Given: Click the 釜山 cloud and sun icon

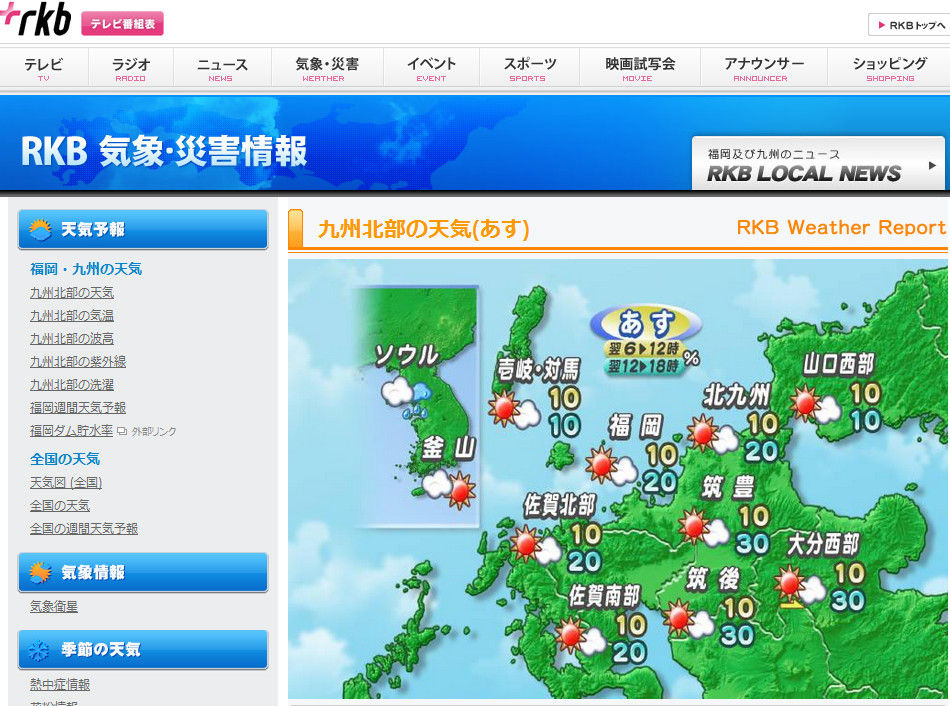Looking at the screenshot, I should [449, 488].
